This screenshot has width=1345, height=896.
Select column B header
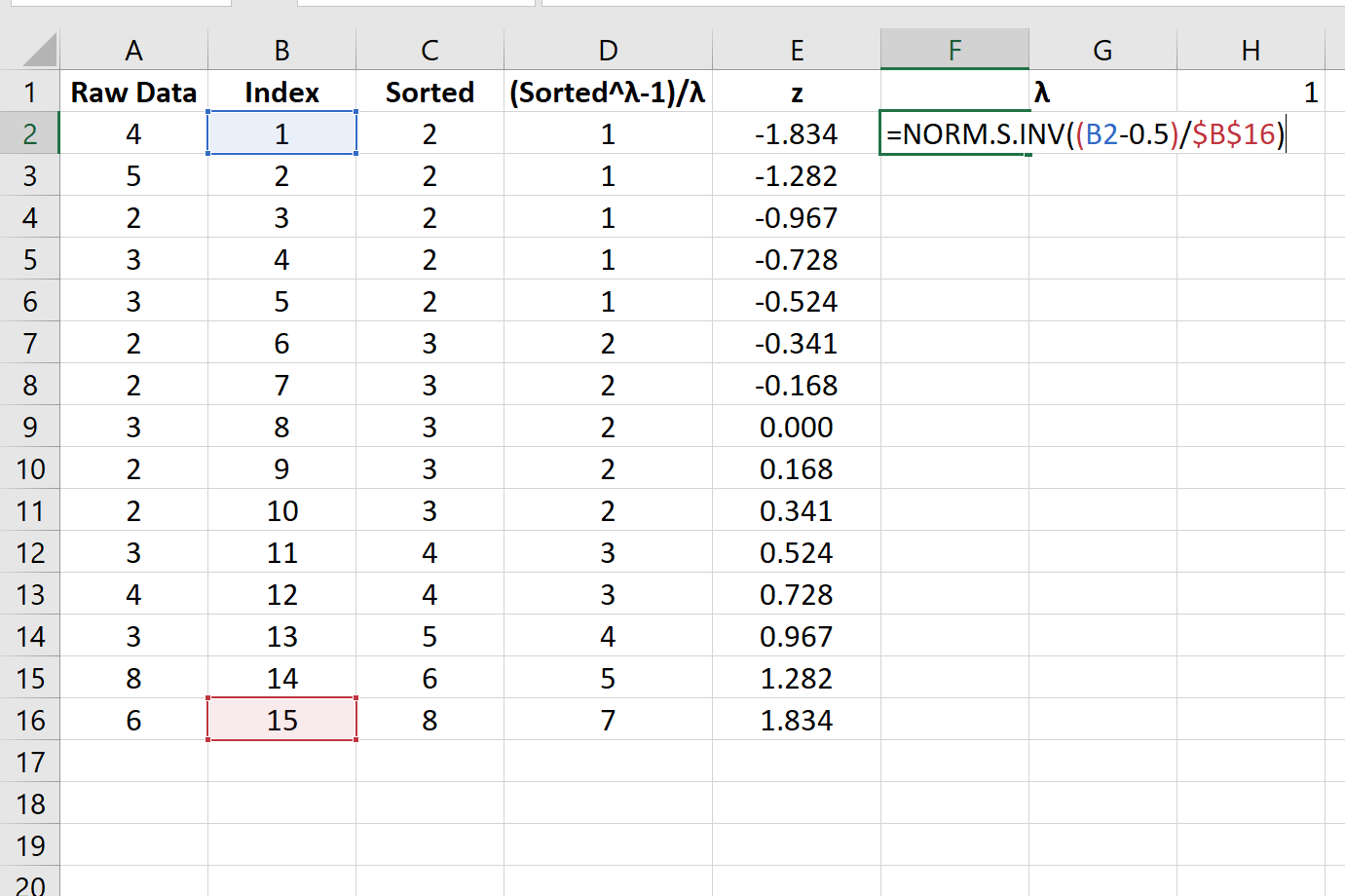pos(281,50)
